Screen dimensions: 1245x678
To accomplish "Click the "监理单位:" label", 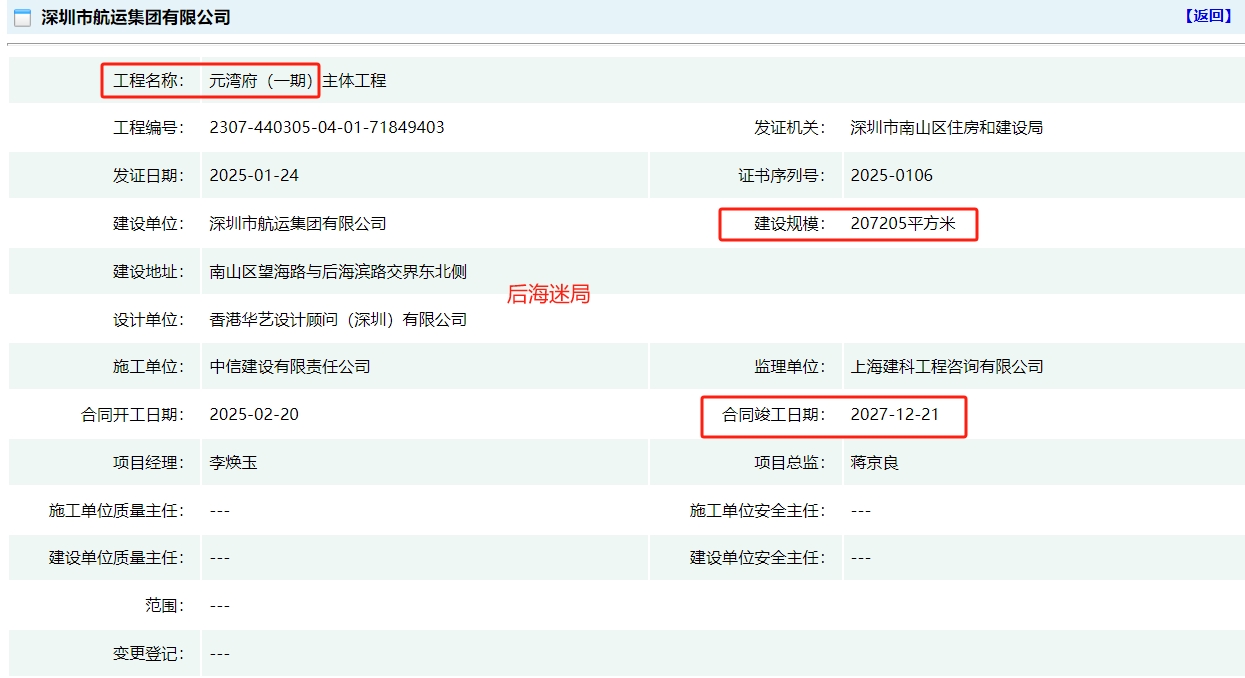I will pyautogui.click(x=790, y=367).
